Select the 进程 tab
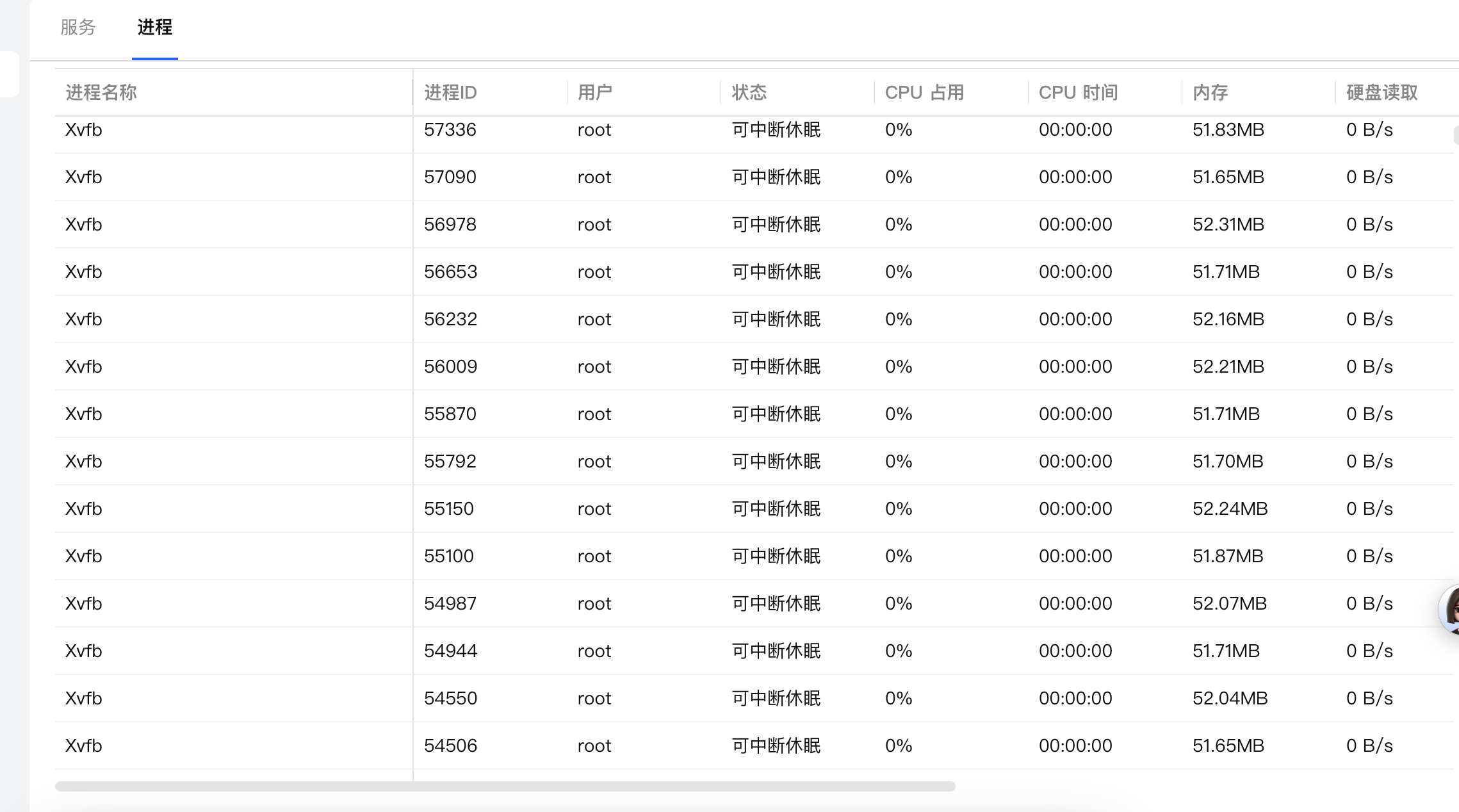1459x812 pixels. 154,27
